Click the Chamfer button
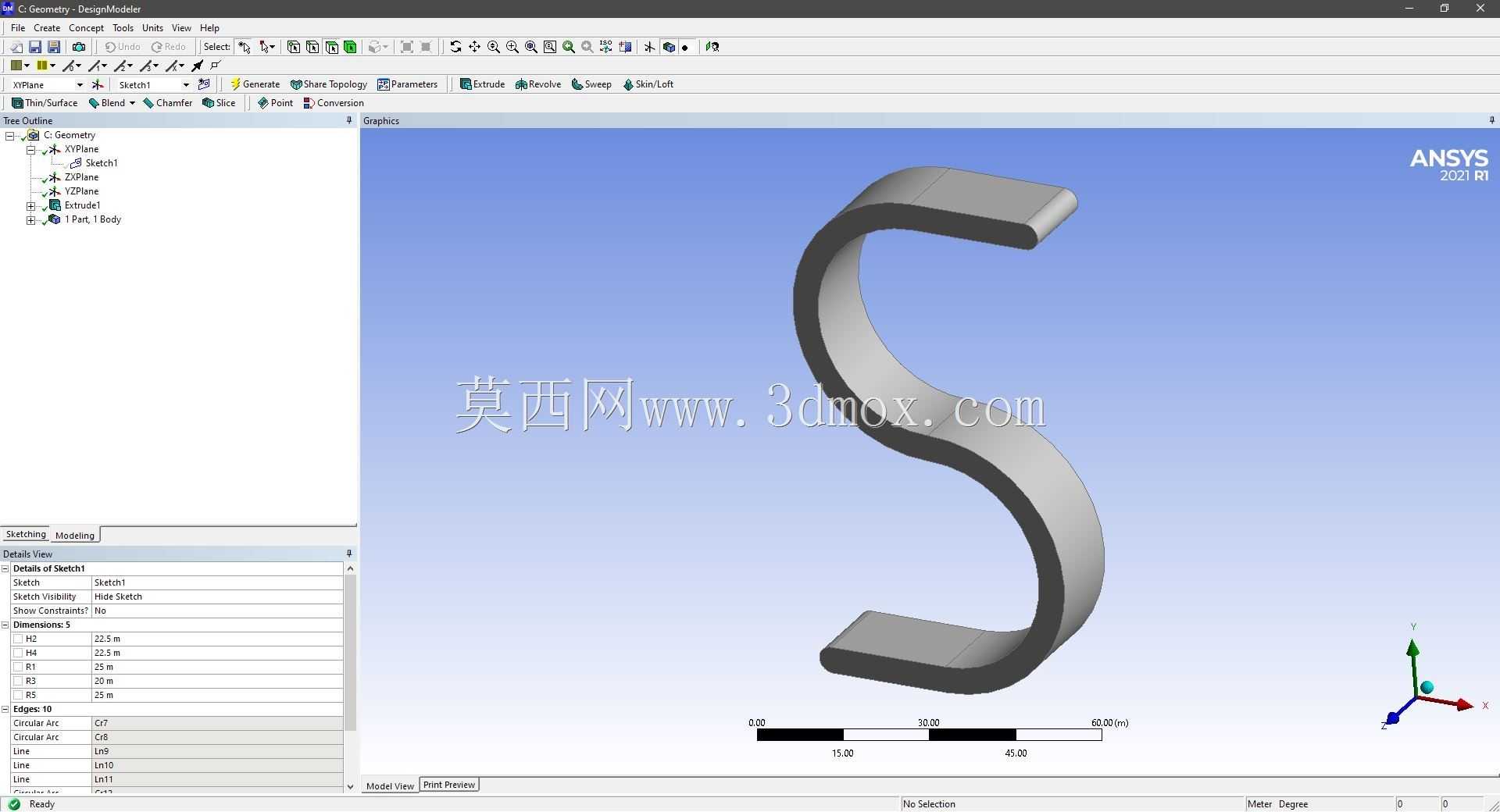 168,103
